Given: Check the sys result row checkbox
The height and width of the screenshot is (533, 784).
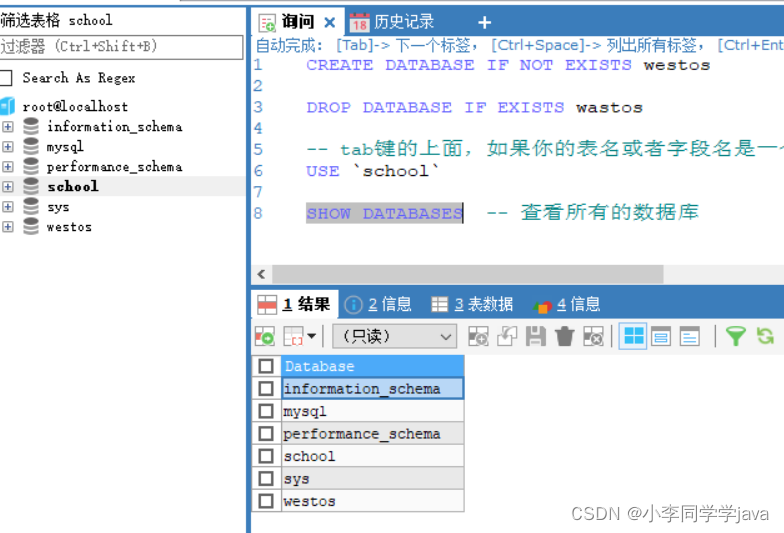Looking at the screenshot, I should pyautogui.click(x=266, y=478).
